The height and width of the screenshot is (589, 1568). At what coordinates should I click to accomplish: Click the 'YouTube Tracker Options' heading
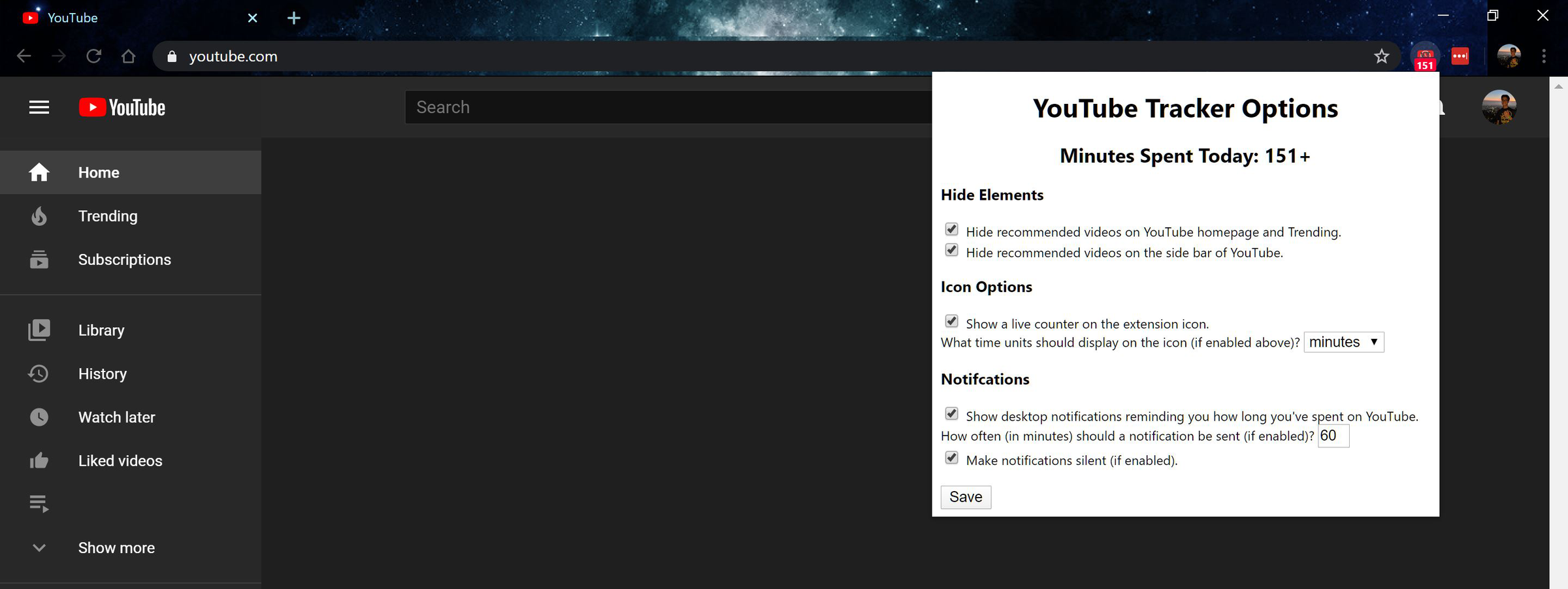coord(1185,108)
